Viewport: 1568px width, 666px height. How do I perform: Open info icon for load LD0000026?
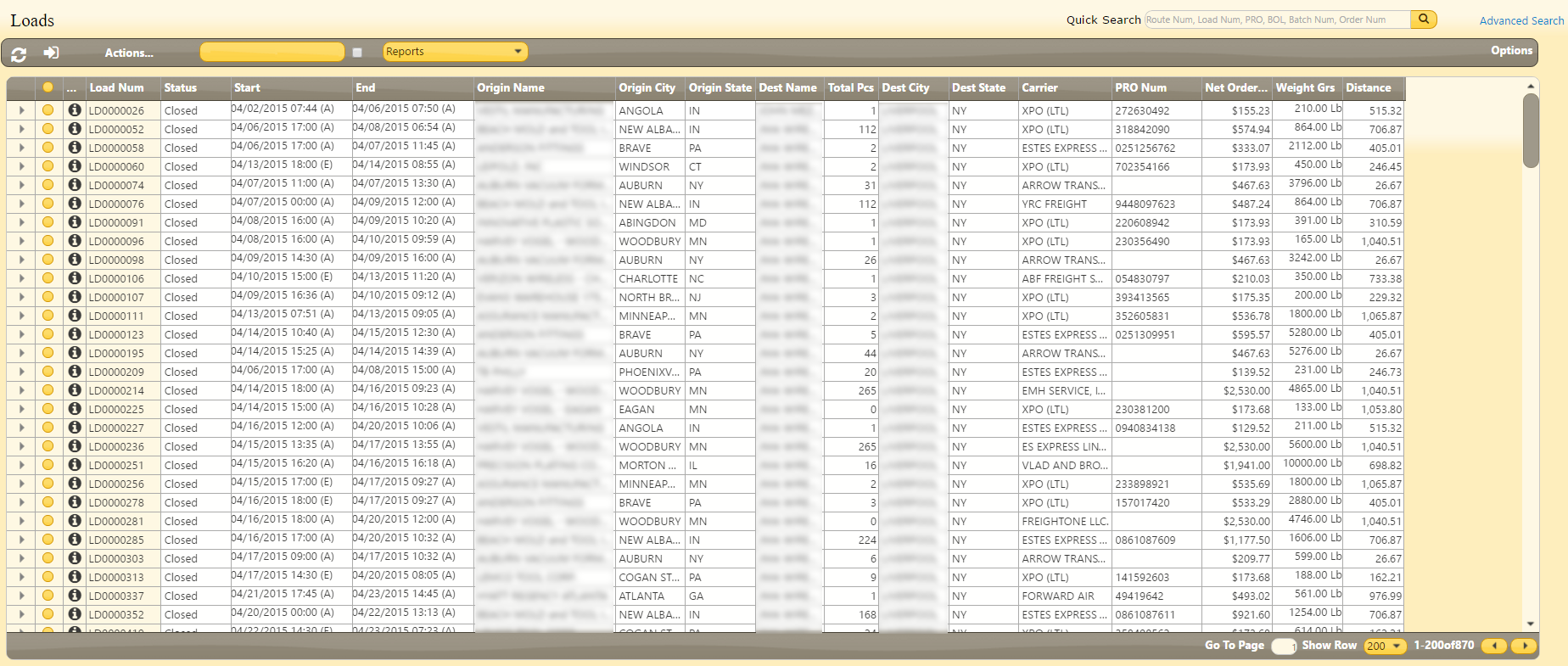tap(75, 110)
